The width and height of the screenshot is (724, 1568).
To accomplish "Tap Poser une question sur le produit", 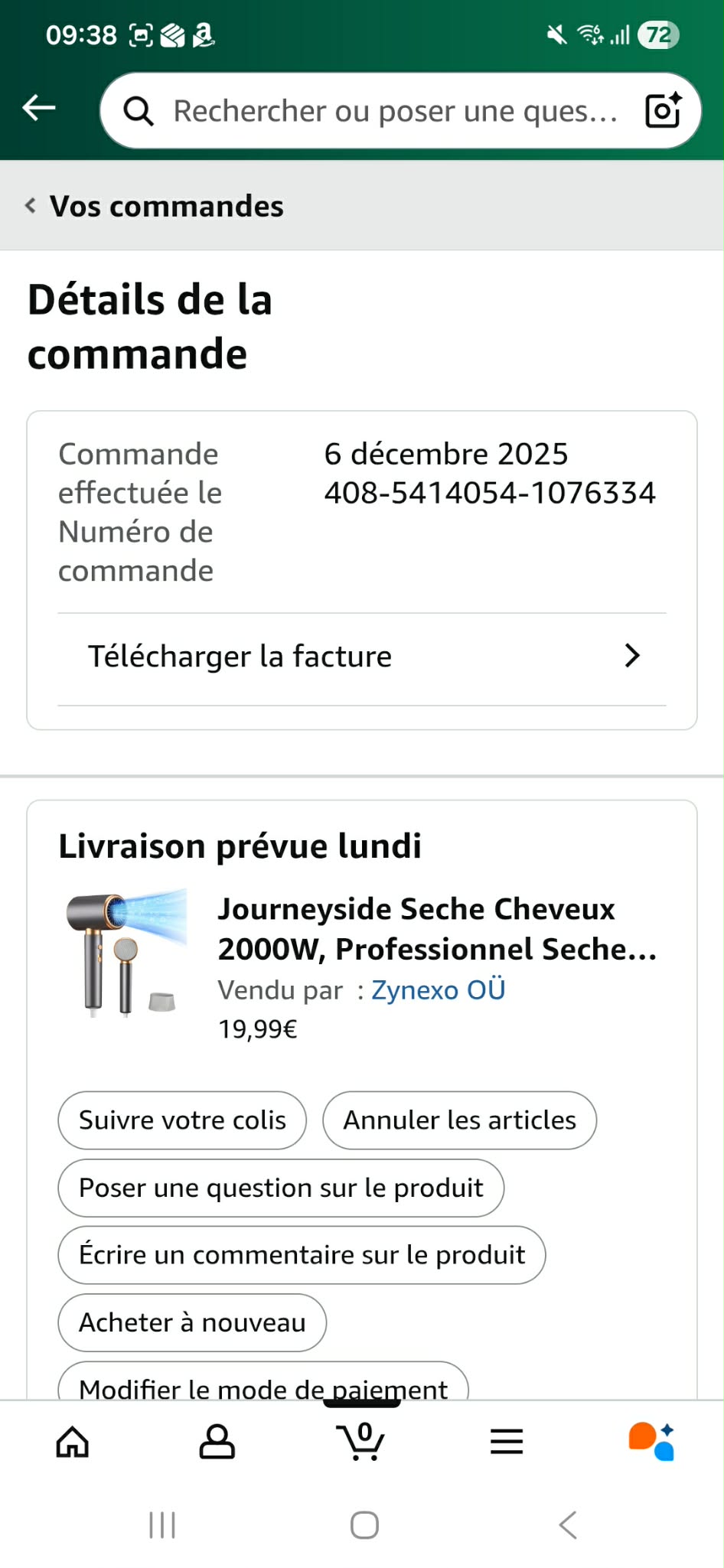I will [281, 1188].
